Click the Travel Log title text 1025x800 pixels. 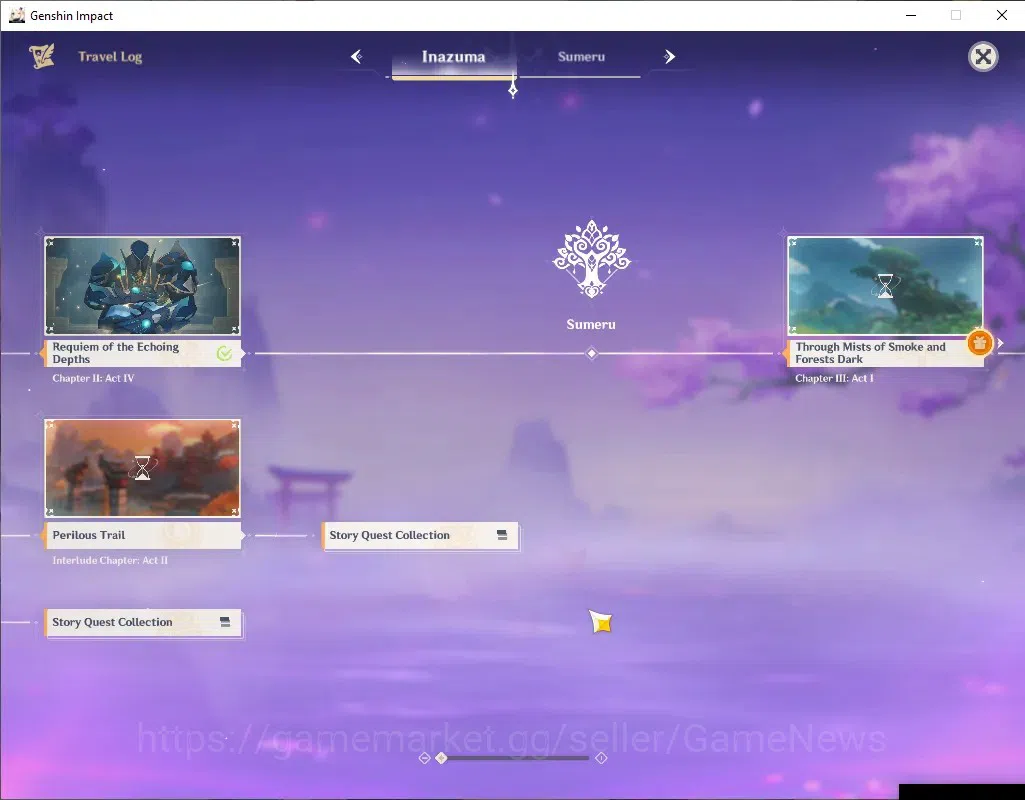pos(110,57)
